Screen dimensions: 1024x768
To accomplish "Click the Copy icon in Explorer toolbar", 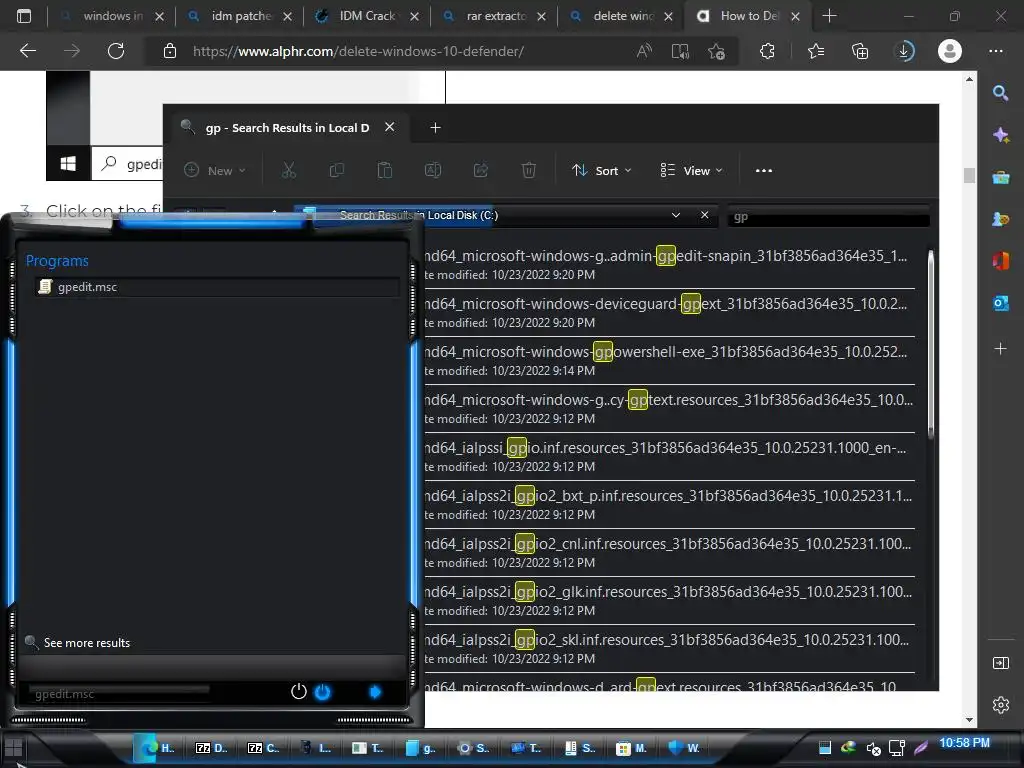I will pos(337,170).
